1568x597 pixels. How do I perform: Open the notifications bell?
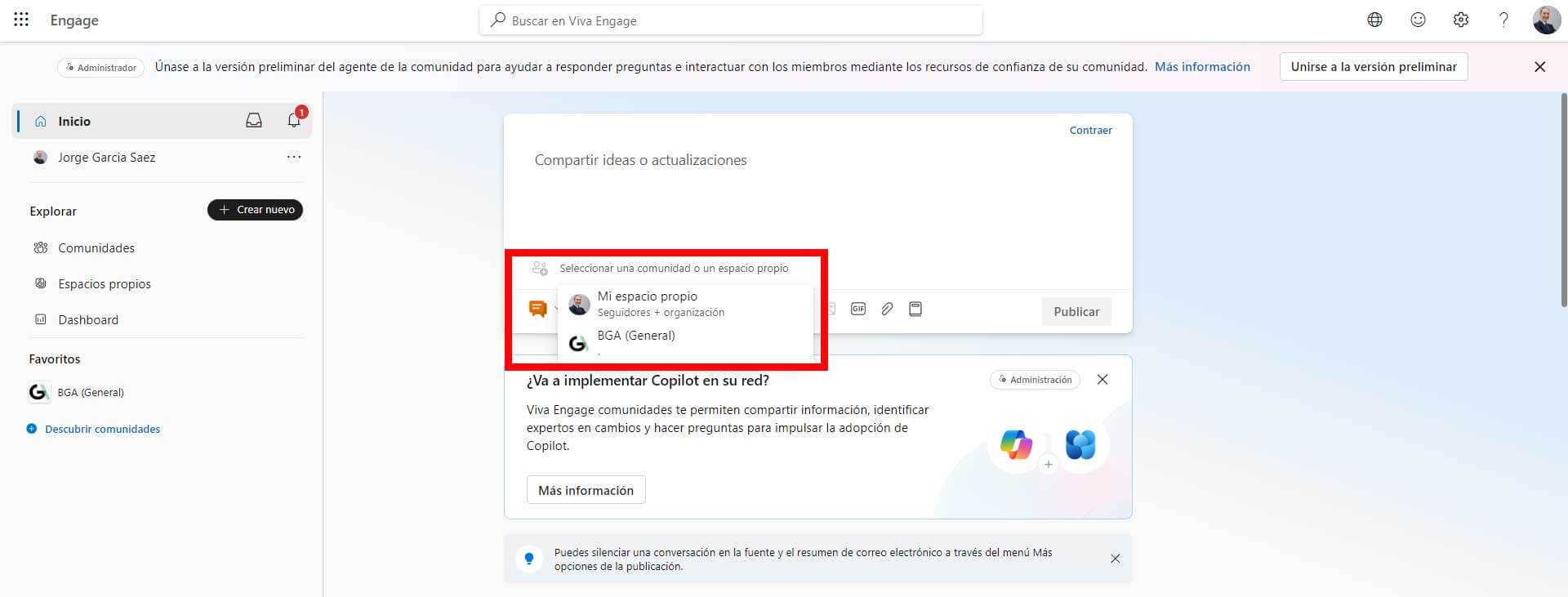294,121
